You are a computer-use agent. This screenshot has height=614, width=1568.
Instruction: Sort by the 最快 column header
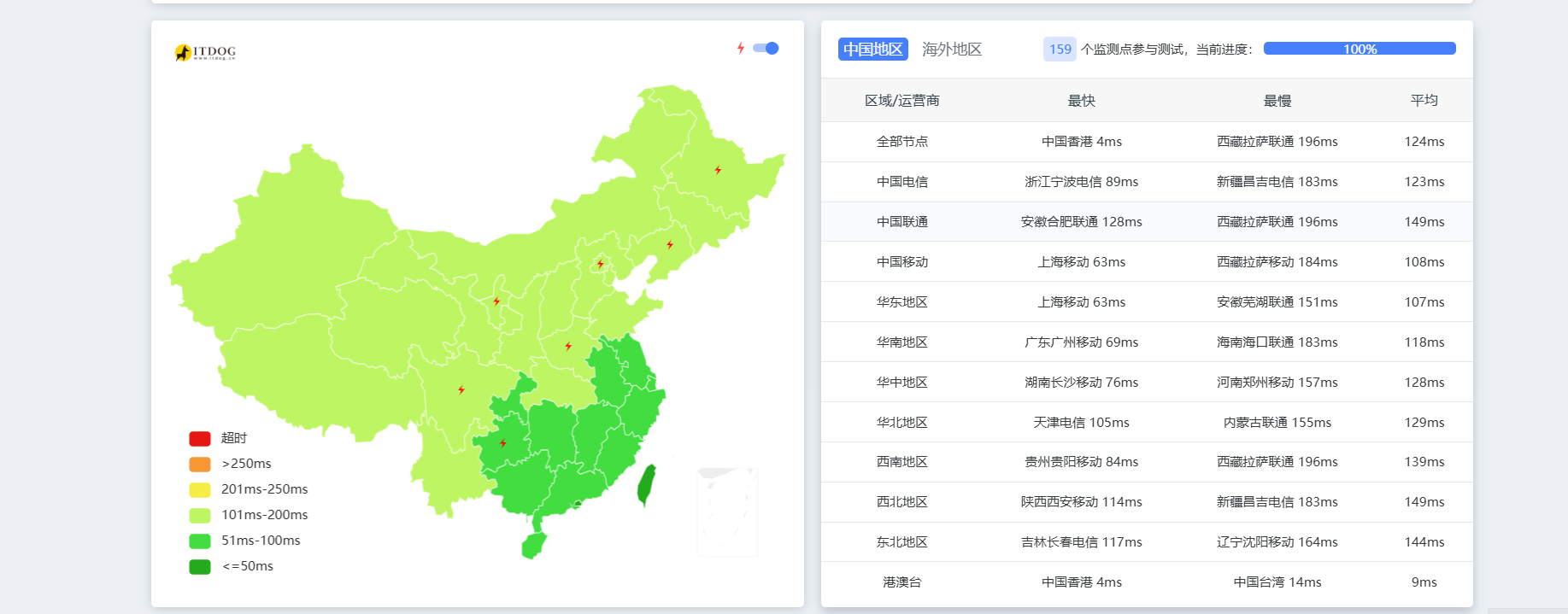(x=1081, y=101)
